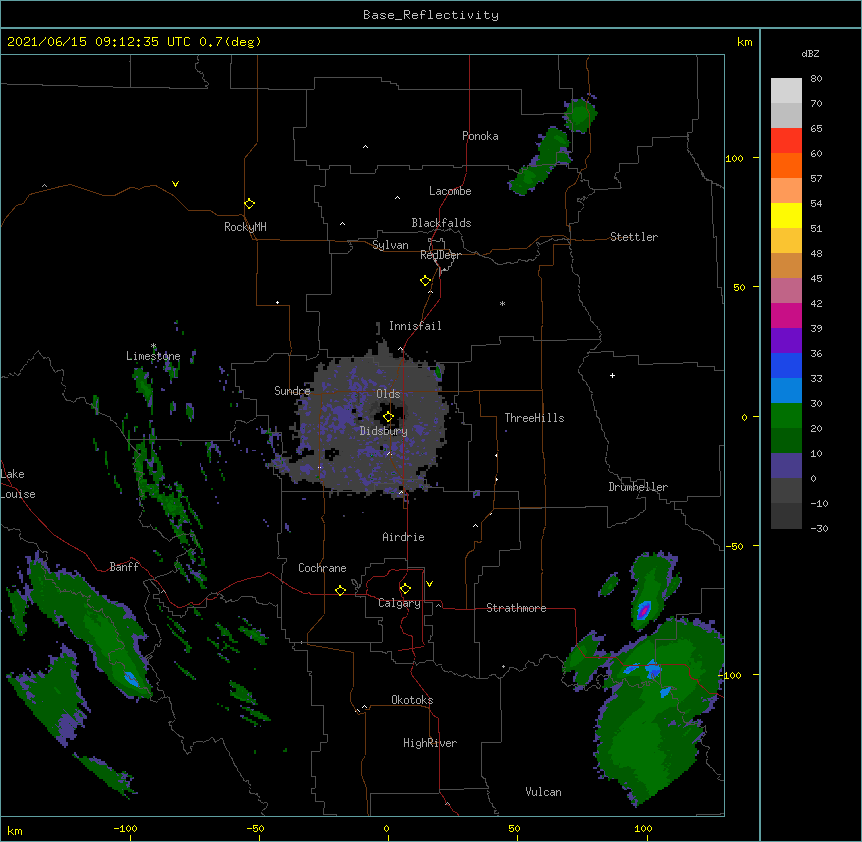Image resolution: width=862 pixels, height=842 pixels.
Task: Click white asterisk marker above Limestone label
Action: [x=153, y=346]
